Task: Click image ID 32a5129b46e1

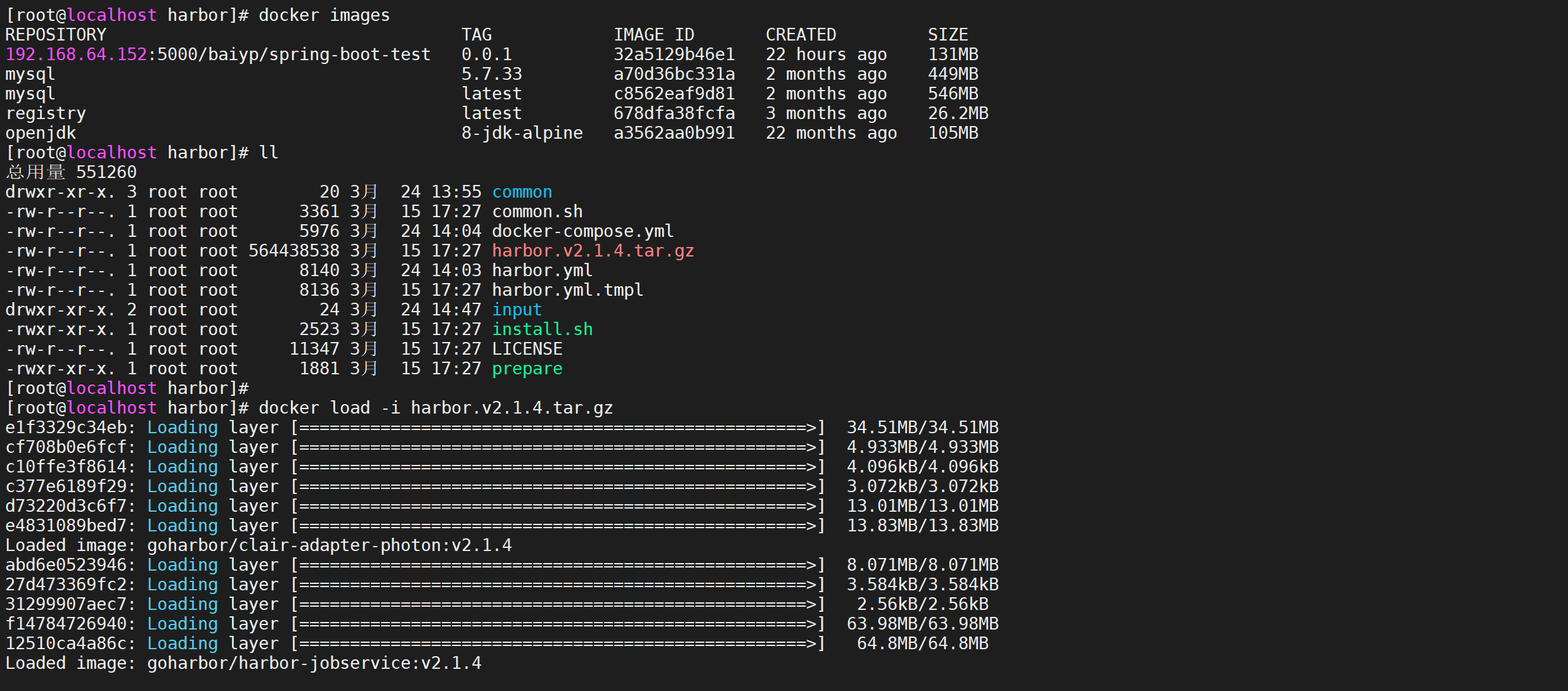Action: (x=674, y=54)
